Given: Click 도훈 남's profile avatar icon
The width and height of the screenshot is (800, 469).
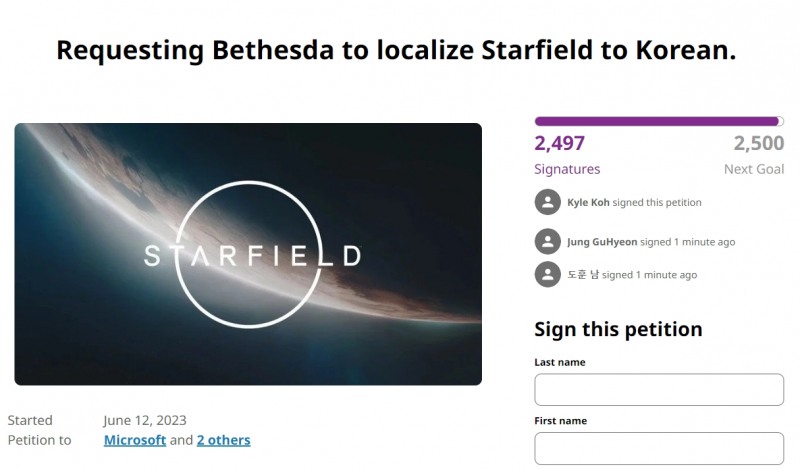Looking at the screenshot, I should tap(547, 274).
